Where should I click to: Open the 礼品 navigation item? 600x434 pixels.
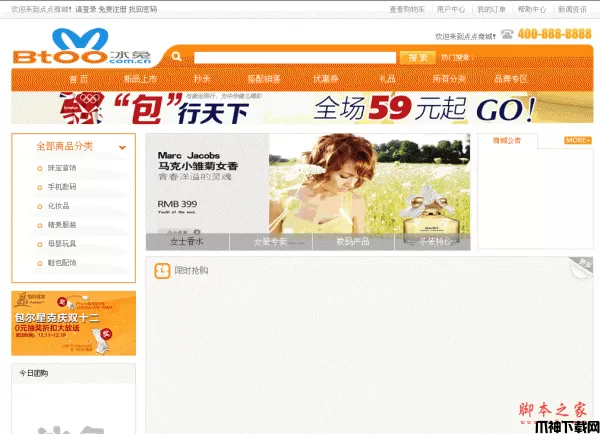click(387, 79)
